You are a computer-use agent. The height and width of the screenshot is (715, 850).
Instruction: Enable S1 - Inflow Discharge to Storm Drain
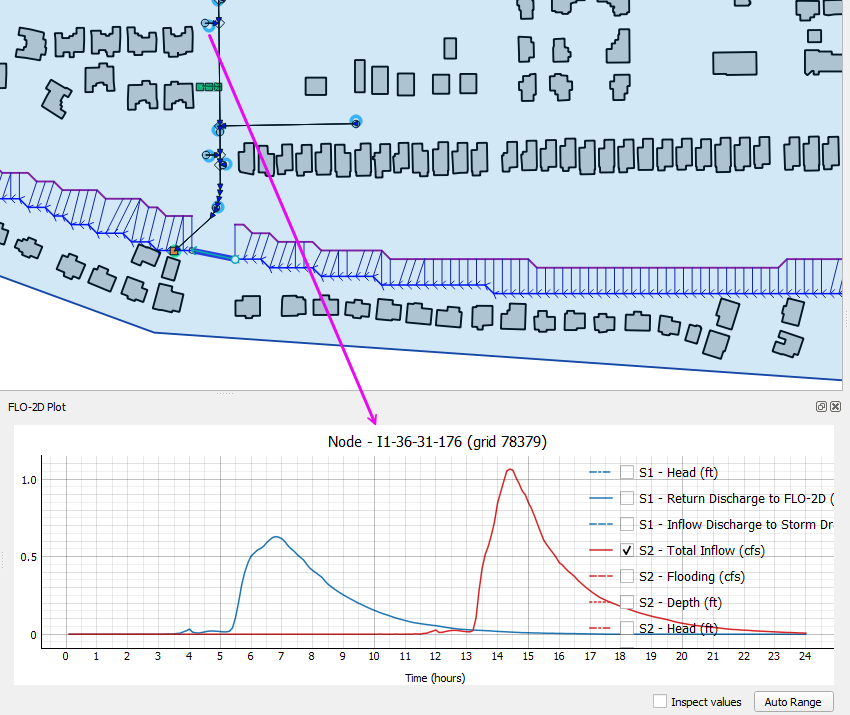(x=627, y=524)
